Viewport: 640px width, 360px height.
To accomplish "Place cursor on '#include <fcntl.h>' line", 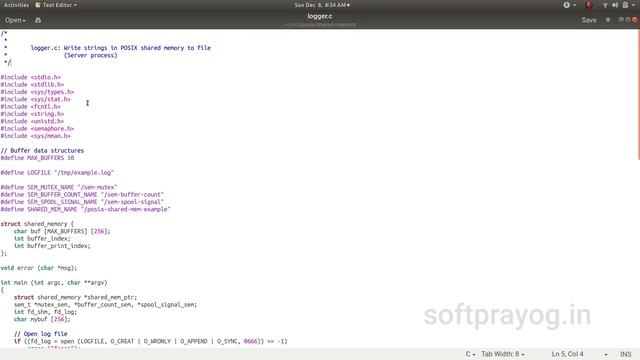I will (31, 107).
